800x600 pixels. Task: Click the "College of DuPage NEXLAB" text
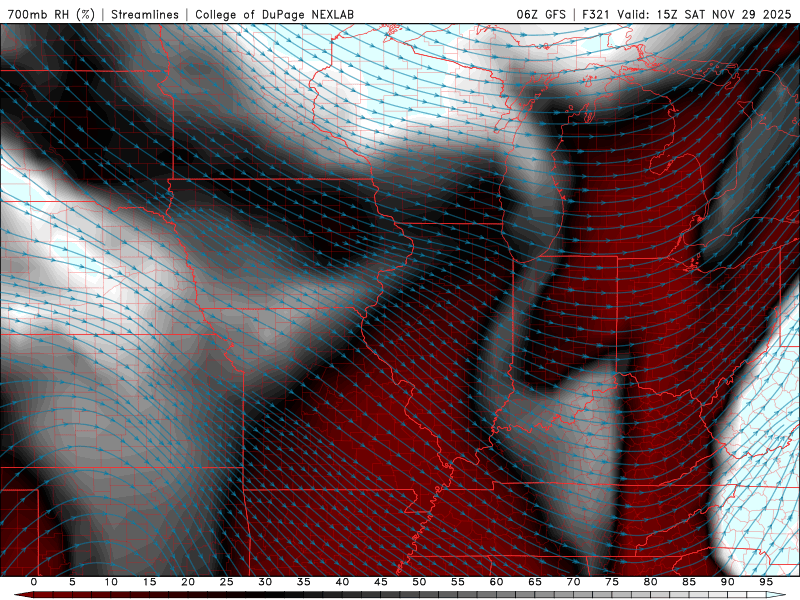coord(274,14)
